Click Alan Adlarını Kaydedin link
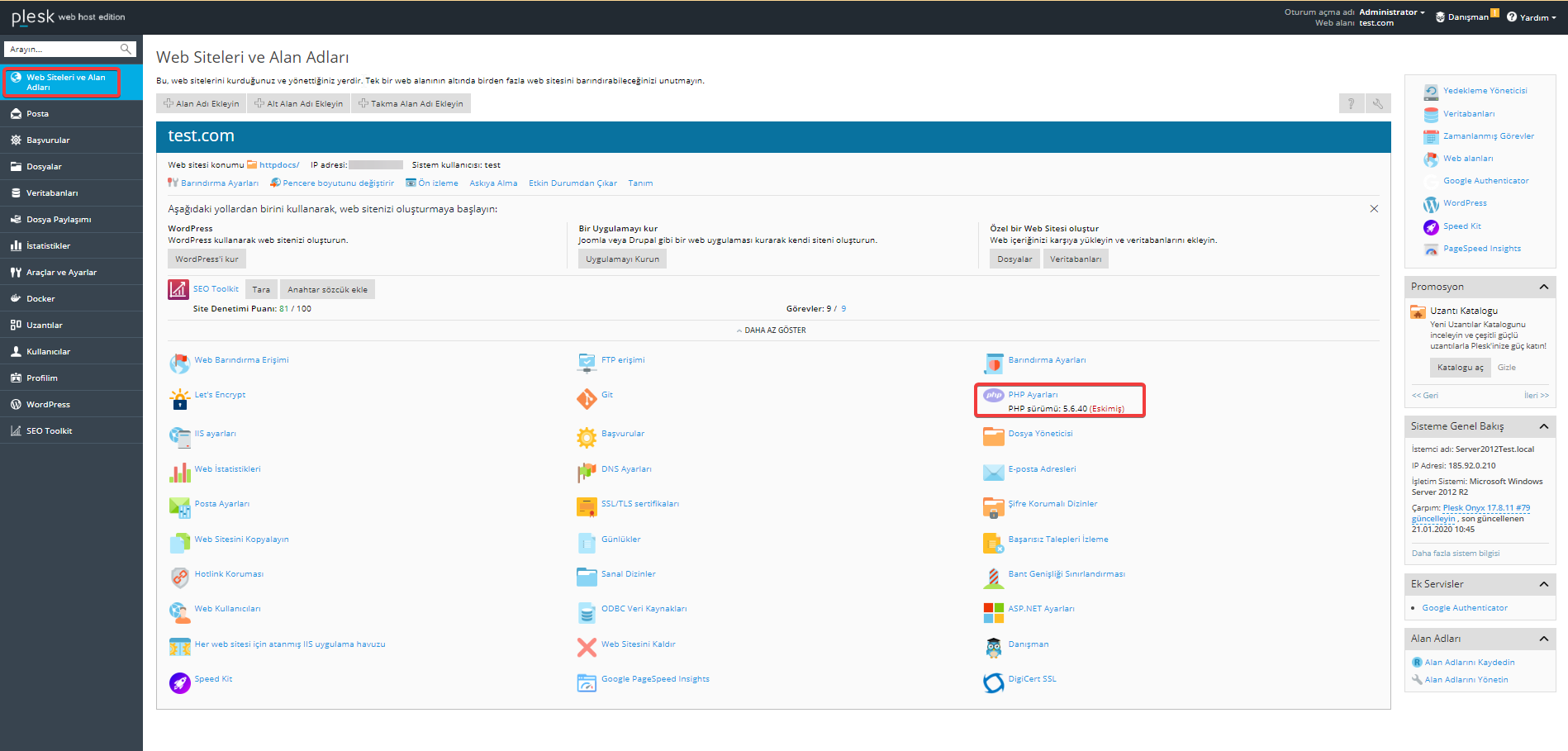Viewport: 1568px width, 751px height. 1469,663
